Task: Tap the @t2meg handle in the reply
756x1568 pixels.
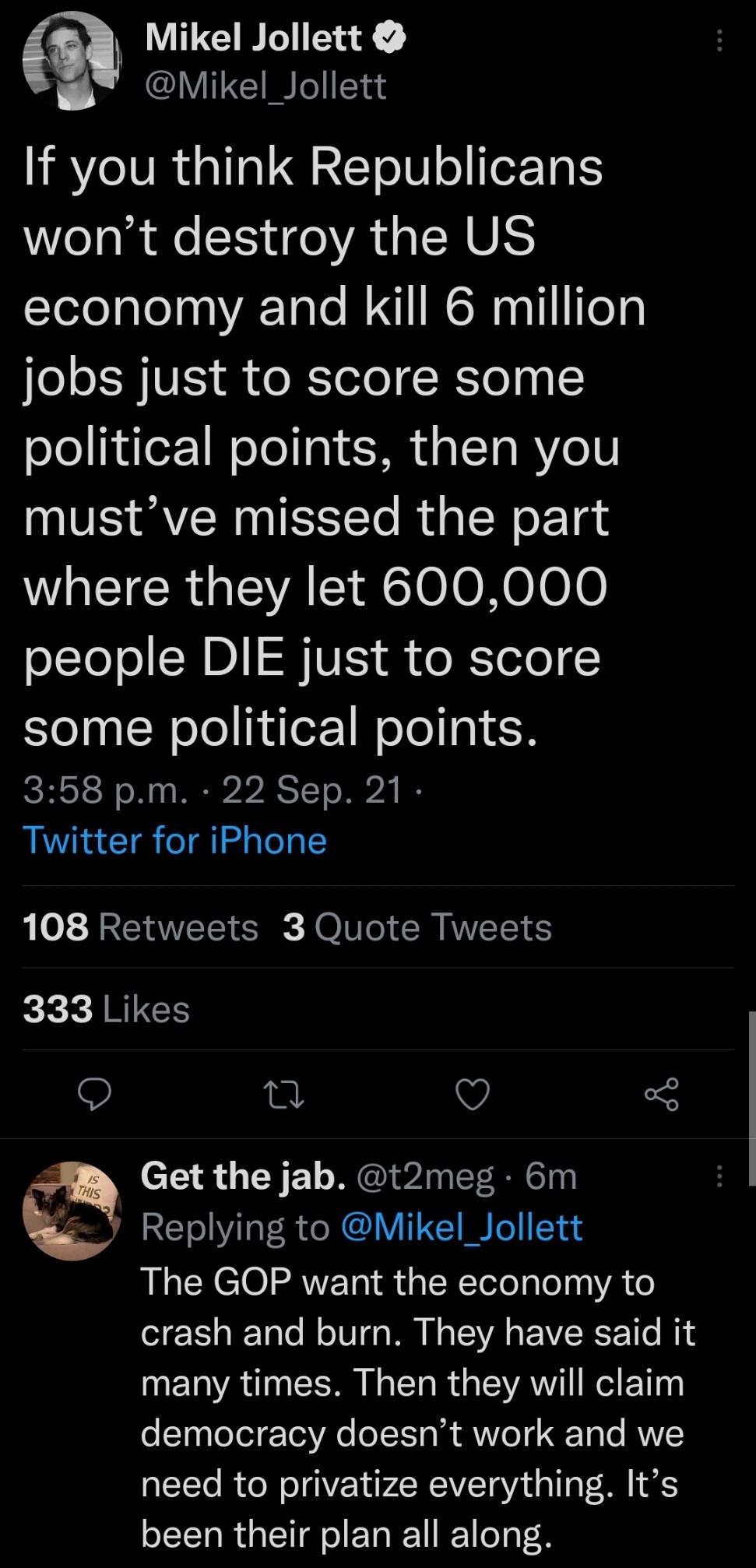Action: tap(425, 1176)
